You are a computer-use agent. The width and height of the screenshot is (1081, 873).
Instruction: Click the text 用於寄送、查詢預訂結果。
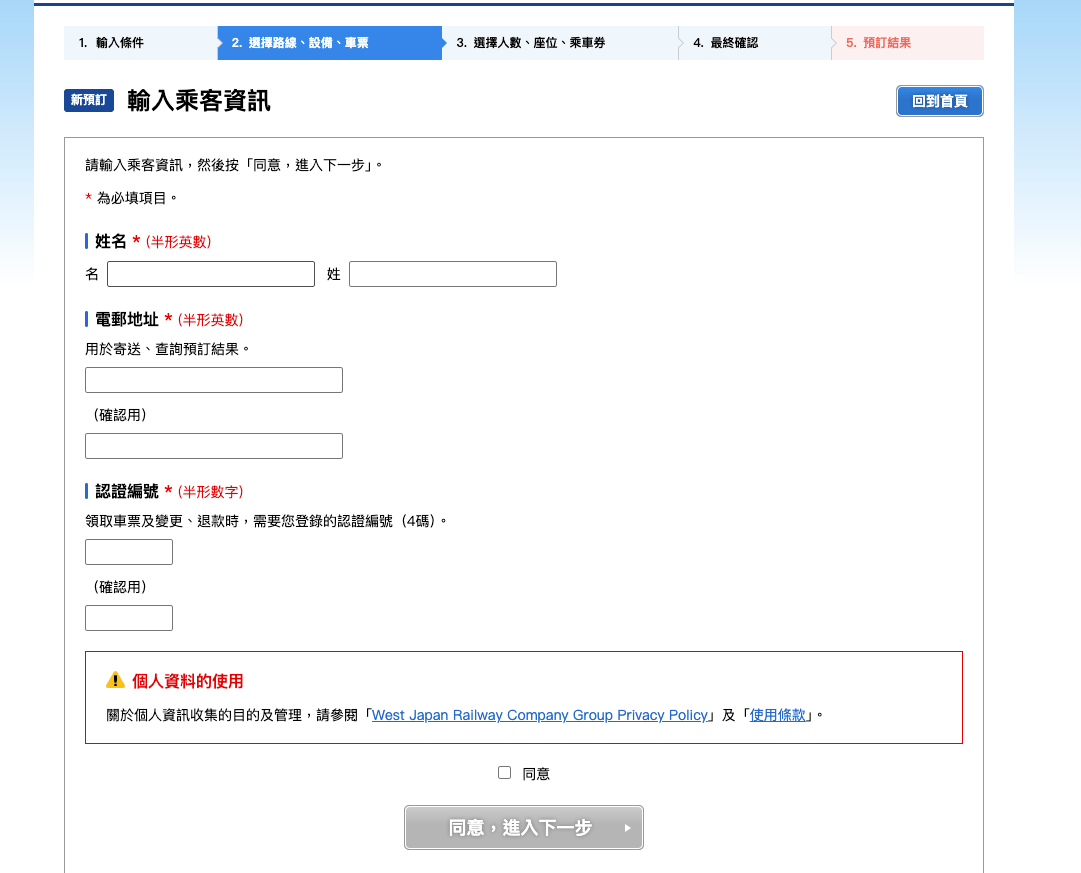168,349
